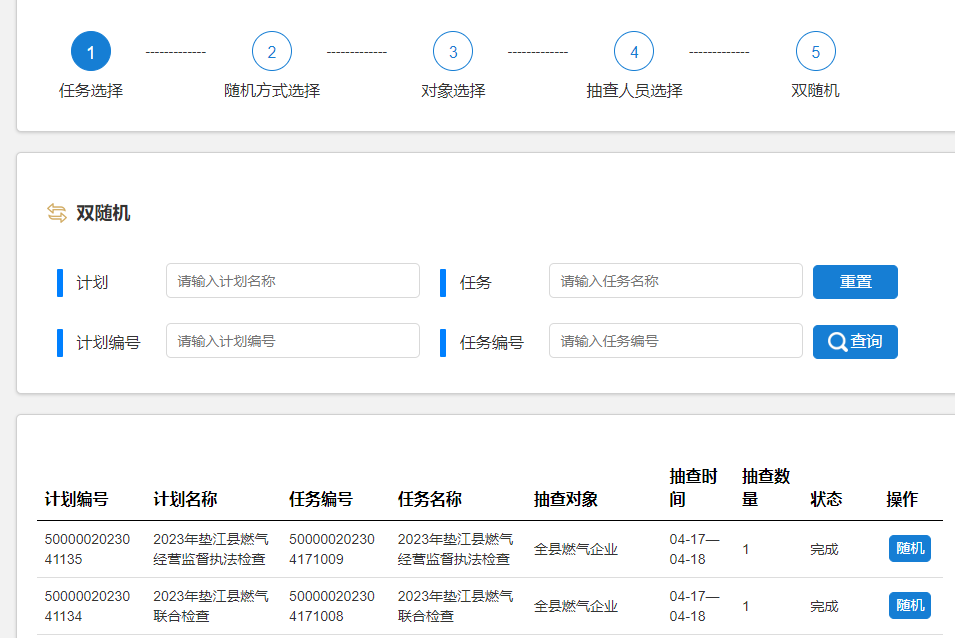Click the 计划编号 column header

pos(76,499)
